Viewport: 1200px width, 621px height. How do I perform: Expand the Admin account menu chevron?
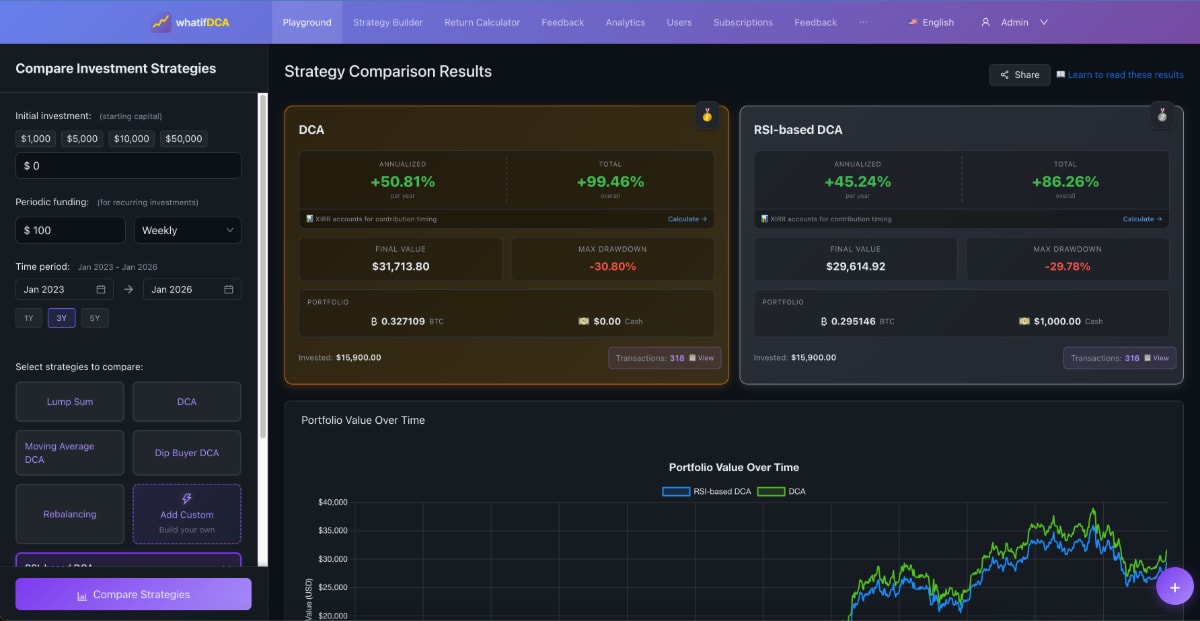click(x=1044, y=22)
